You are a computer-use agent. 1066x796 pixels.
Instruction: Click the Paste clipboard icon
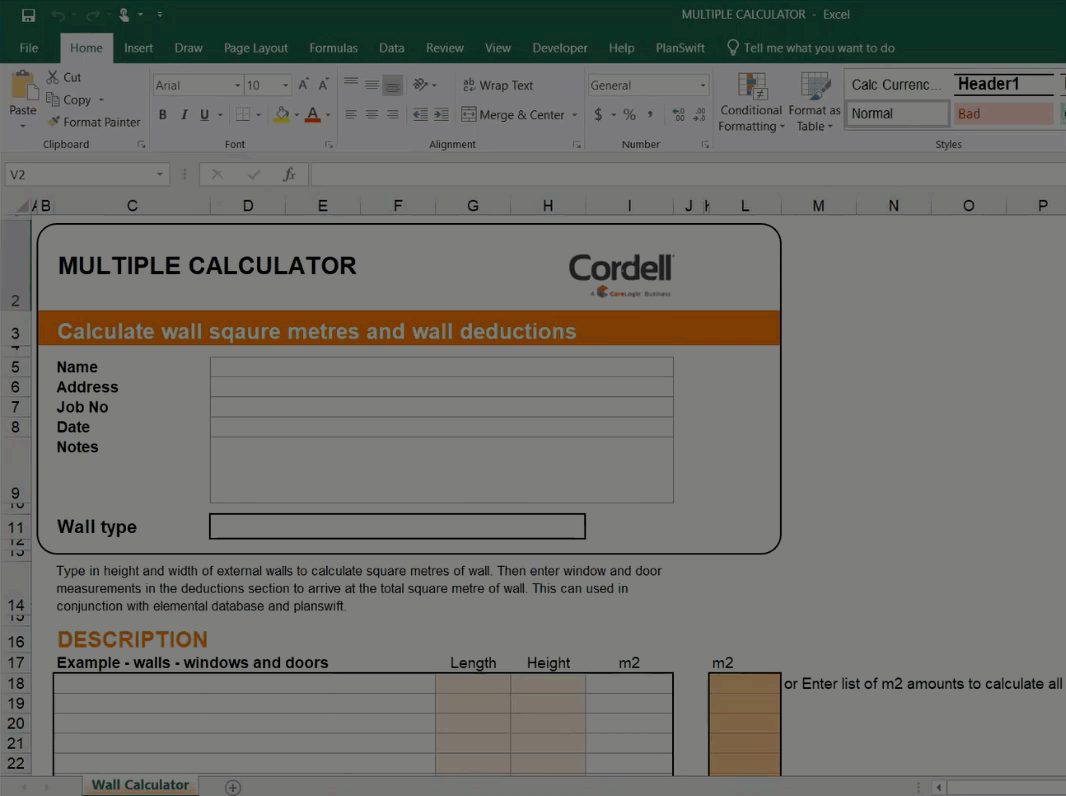tap(23, 87)
